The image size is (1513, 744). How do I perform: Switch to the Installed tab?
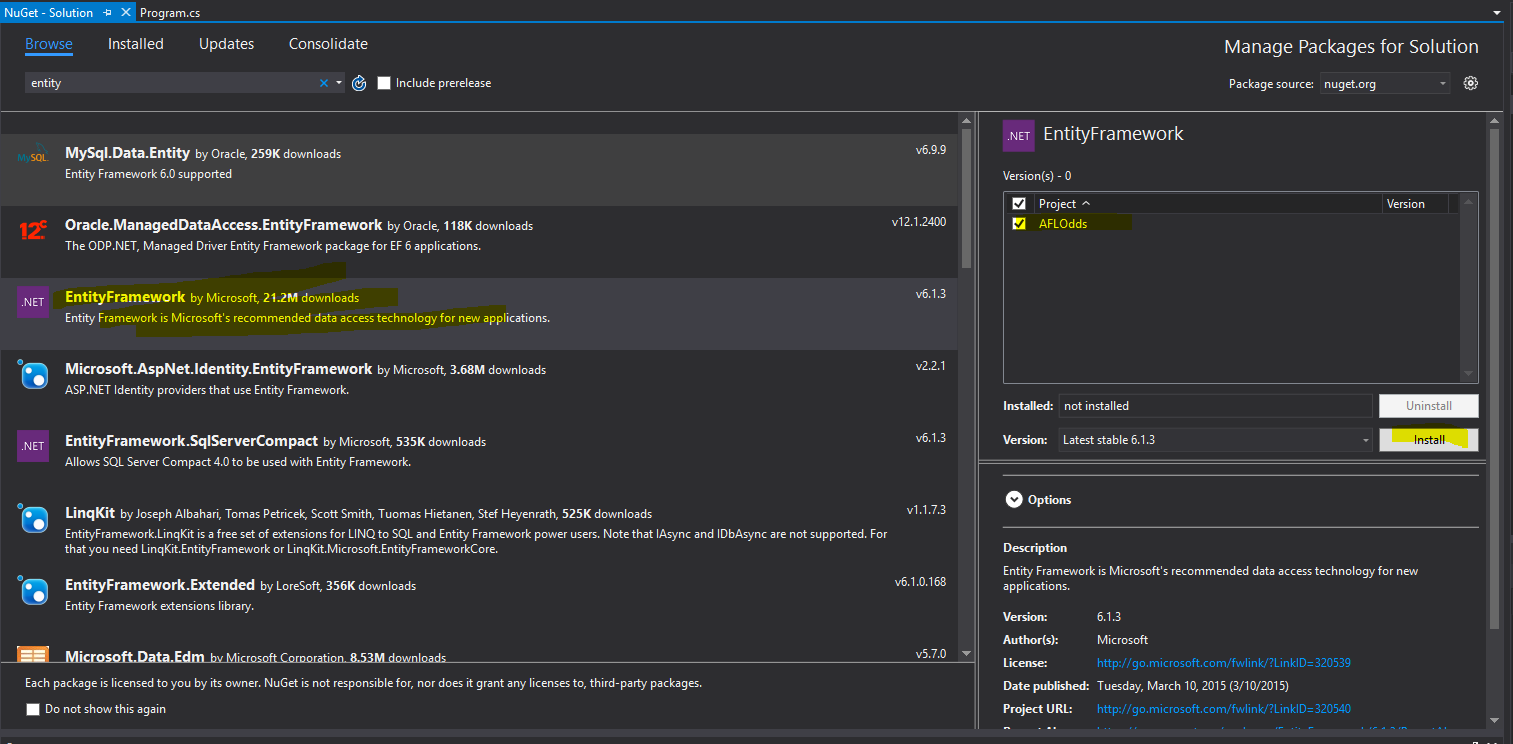click(x=136, y=44)
